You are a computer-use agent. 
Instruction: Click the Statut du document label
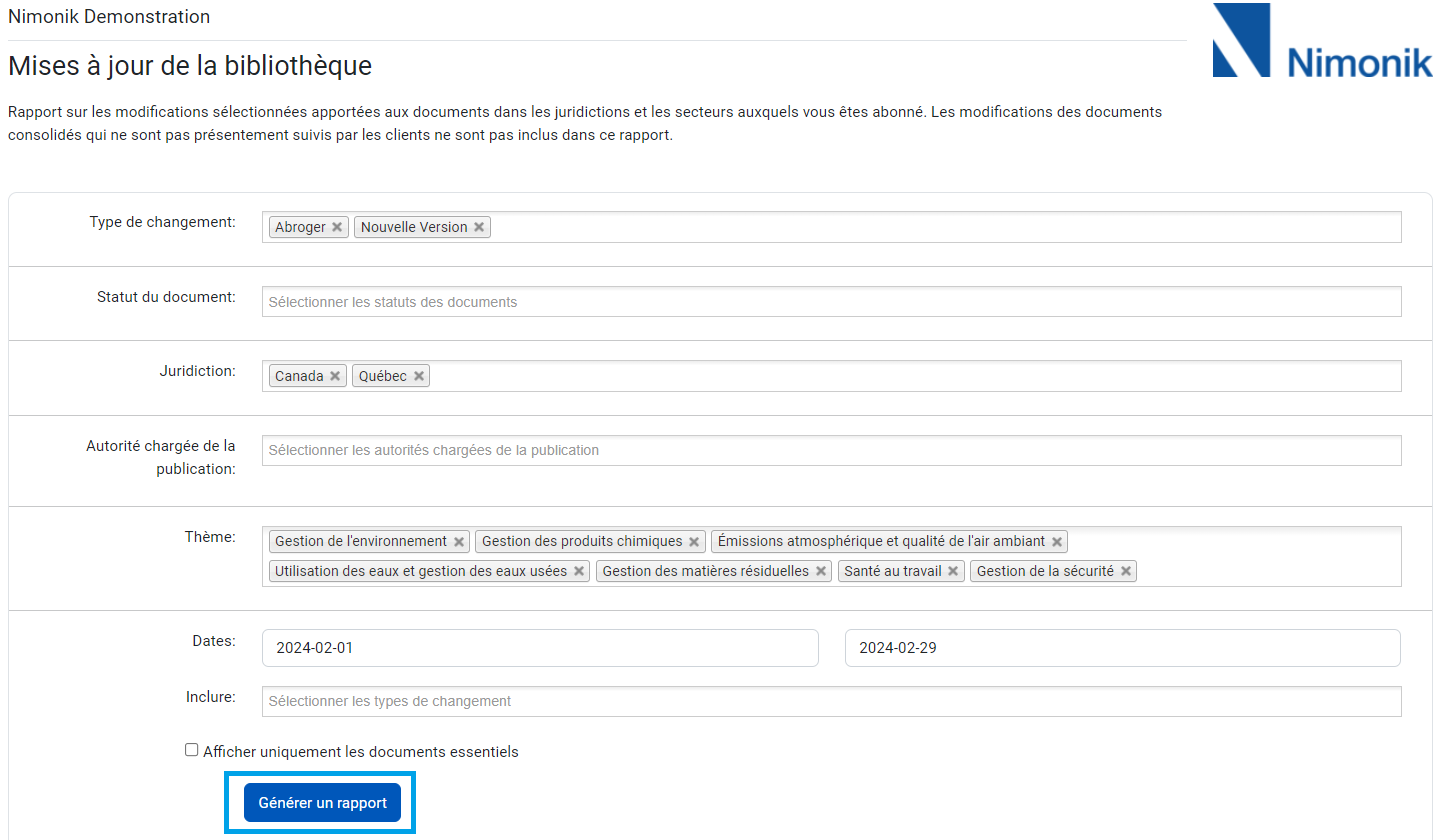[x=166, y=297]
